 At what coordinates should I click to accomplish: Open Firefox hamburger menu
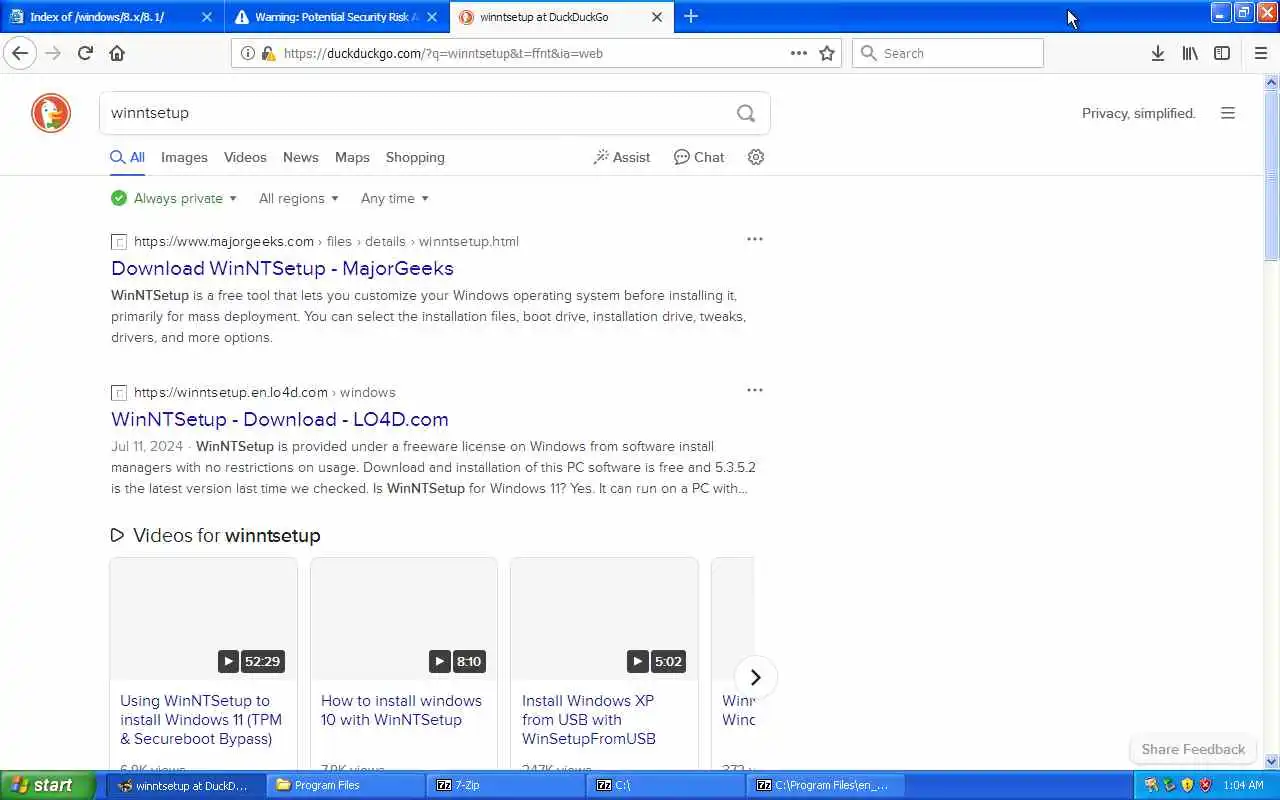(1261, 53)
